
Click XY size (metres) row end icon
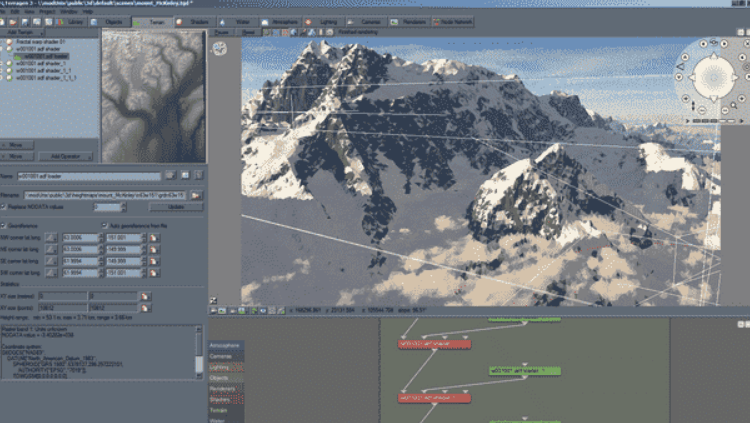(145, 296)
